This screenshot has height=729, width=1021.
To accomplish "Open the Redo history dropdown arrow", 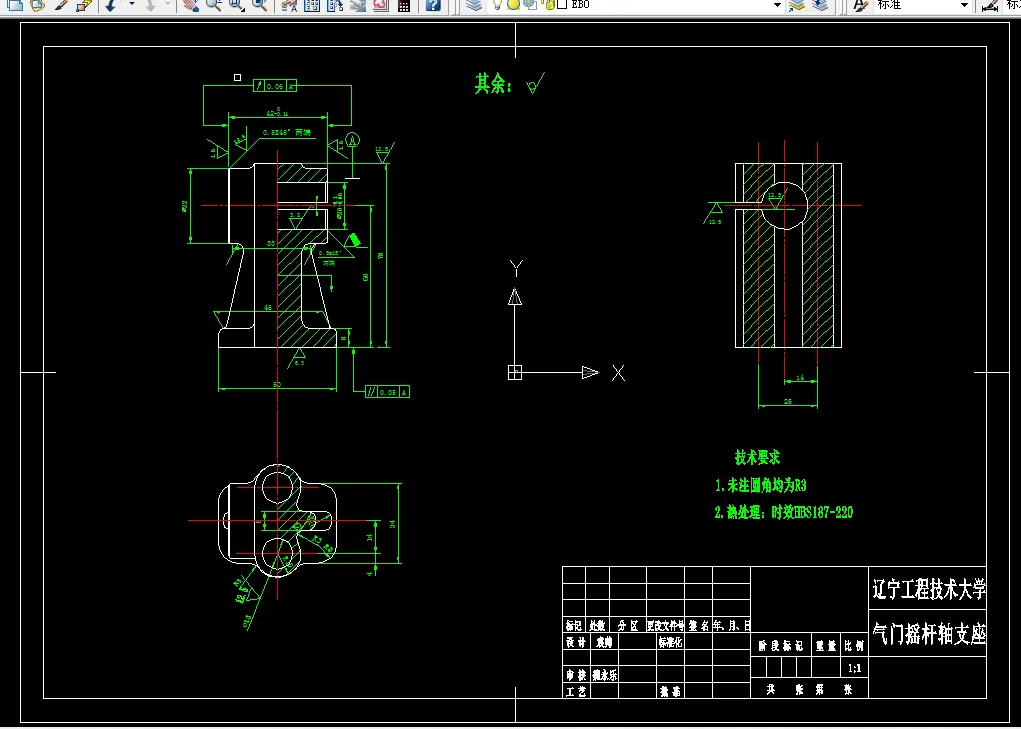I will 168,4.
